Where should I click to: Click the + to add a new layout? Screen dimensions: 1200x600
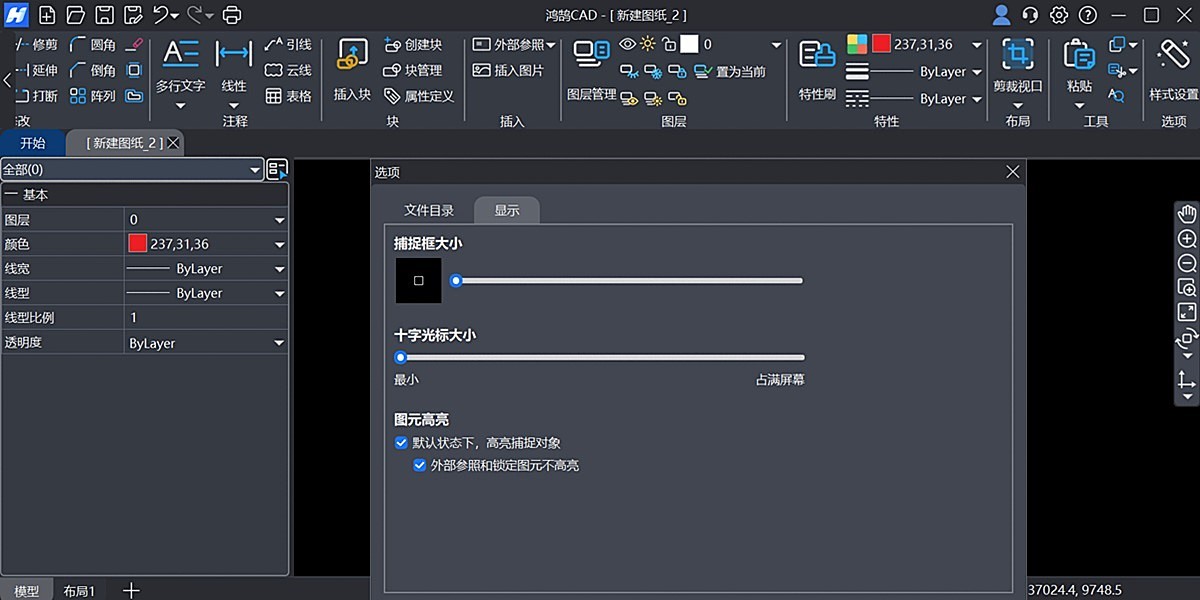pos(130,590)
